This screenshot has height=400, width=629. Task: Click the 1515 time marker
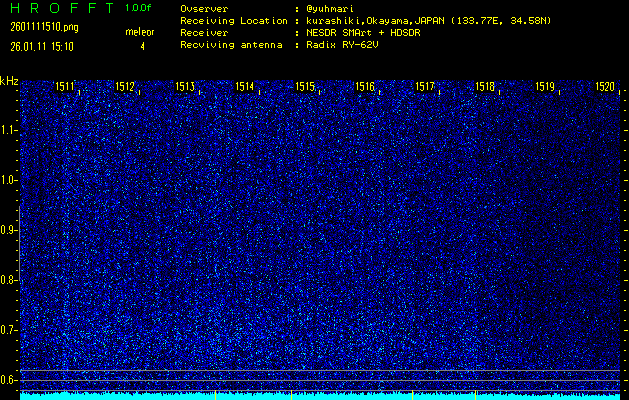(x=305, y=87)
